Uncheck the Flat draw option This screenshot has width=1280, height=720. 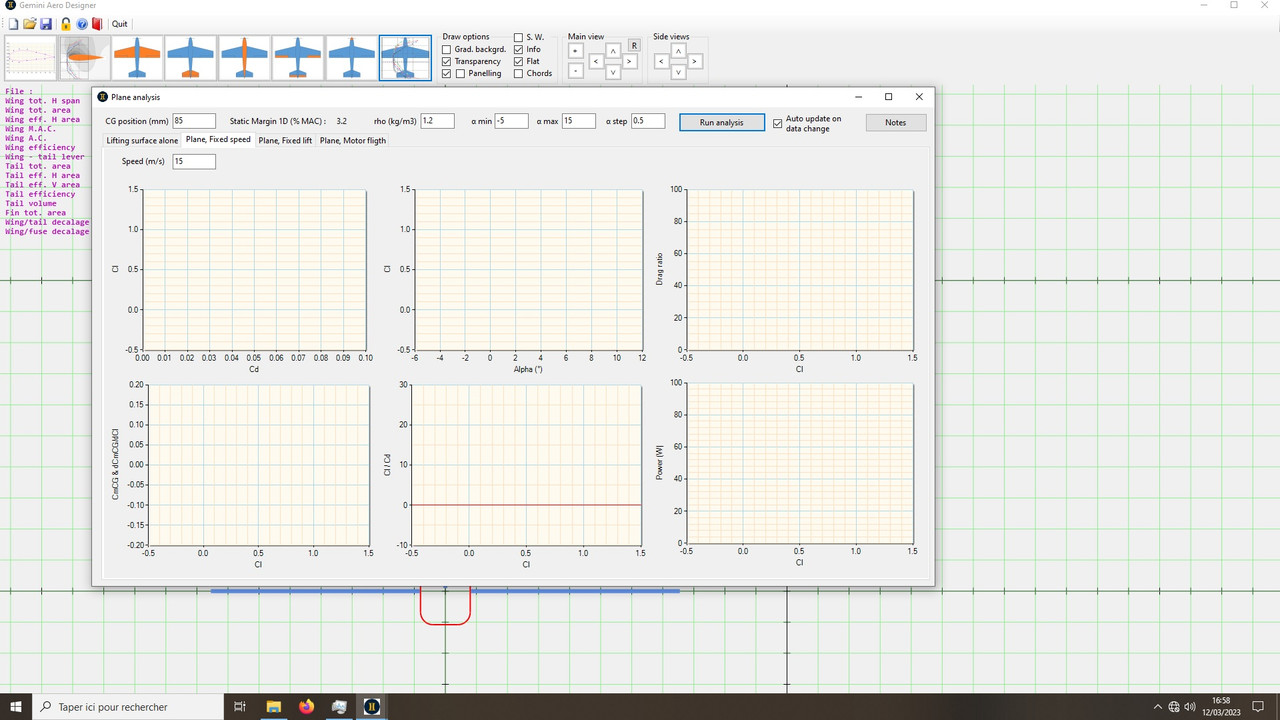[519, 61]
